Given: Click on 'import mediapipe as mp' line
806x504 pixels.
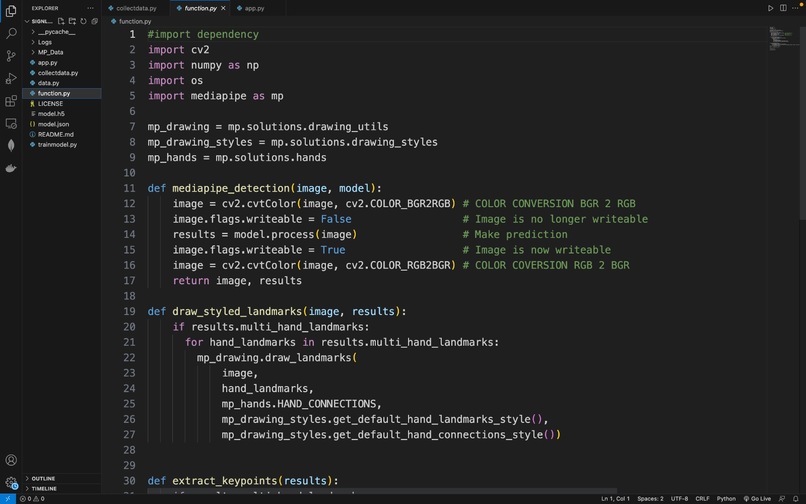Looking at the screenshot, I should pos(215,96).
